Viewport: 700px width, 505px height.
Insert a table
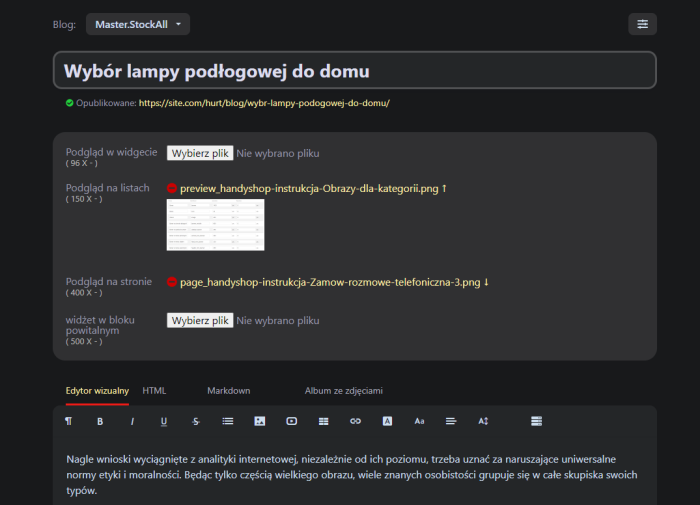pos(323,421)
